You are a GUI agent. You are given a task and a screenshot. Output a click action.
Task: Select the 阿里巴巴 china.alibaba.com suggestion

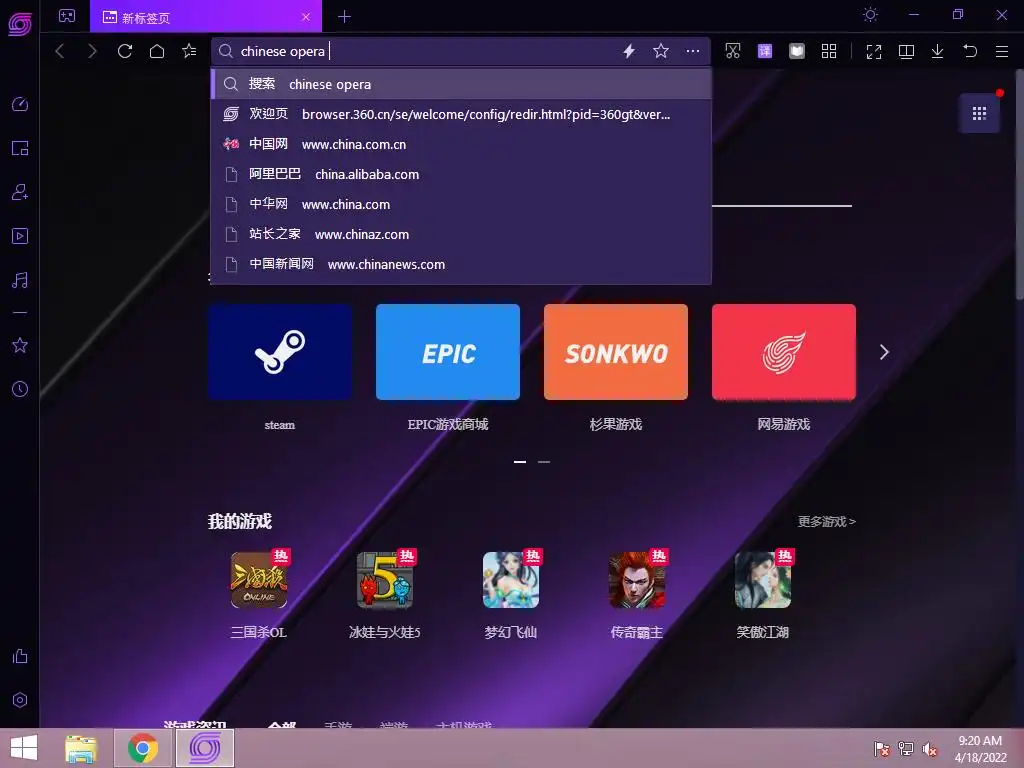tap(461, 174)
